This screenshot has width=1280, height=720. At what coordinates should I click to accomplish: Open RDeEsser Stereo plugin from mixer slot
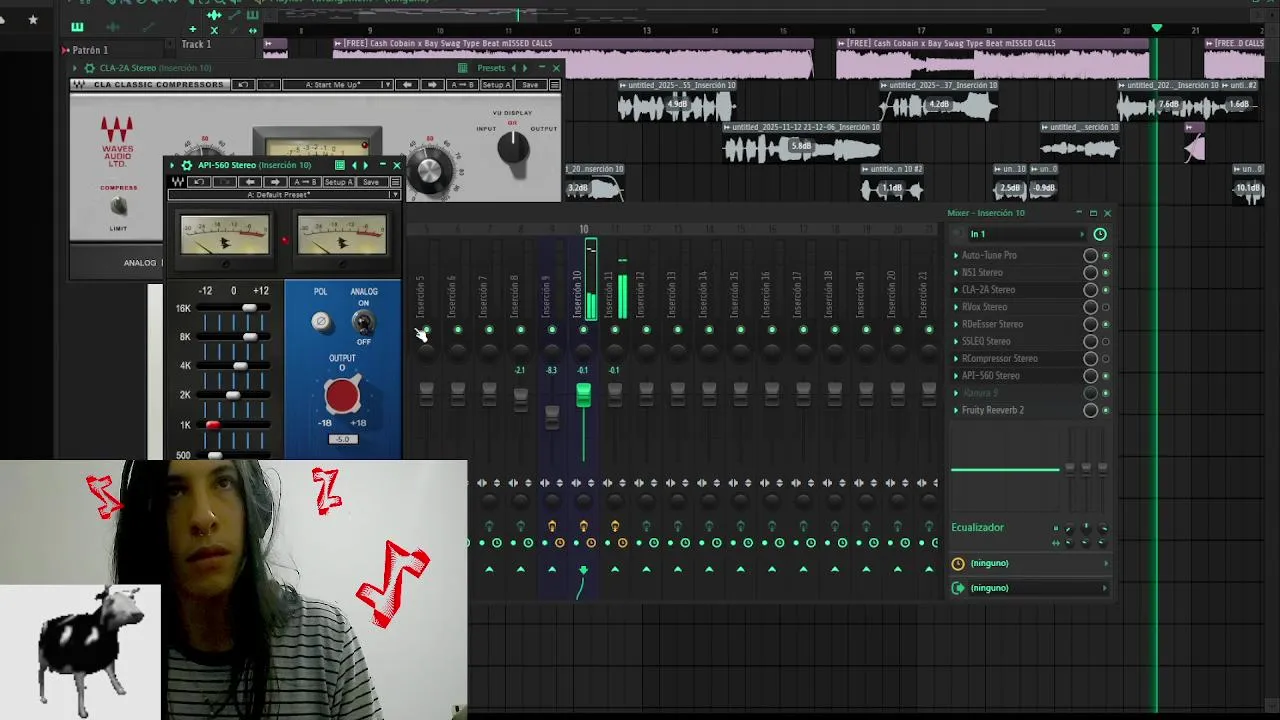coord(992,324)
